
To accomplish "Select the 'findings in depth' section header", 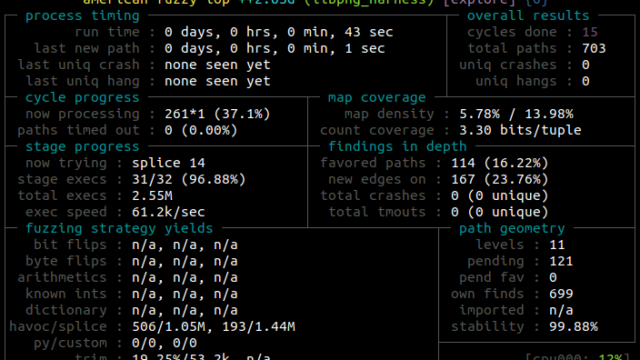I will (397, 147).
